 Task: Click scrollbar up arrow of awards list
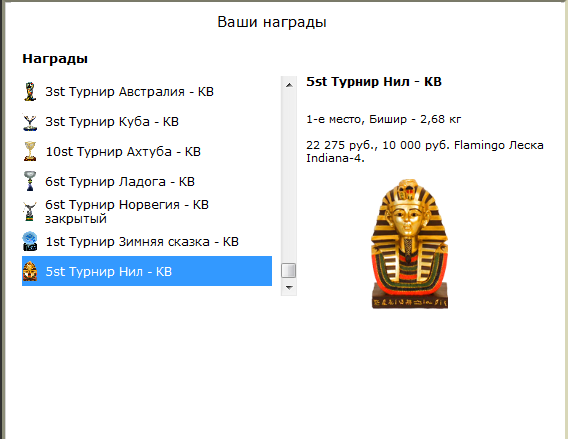tap(289, 85)
